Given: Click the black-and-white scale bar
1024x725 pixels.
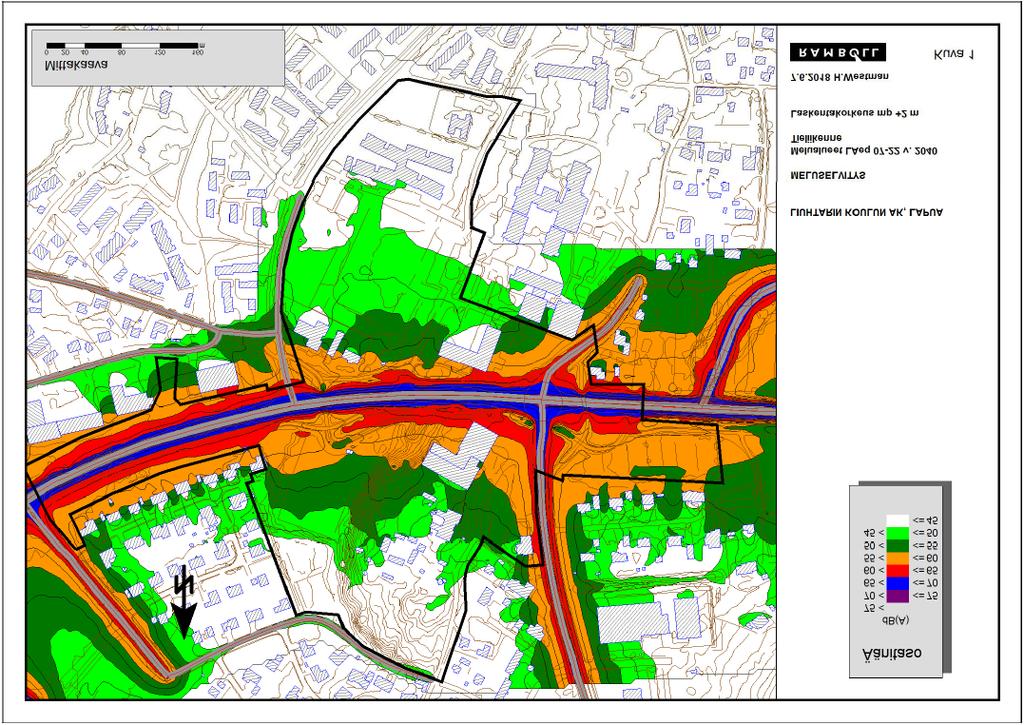Looking at the screenshot, I should tap(122, 46).
